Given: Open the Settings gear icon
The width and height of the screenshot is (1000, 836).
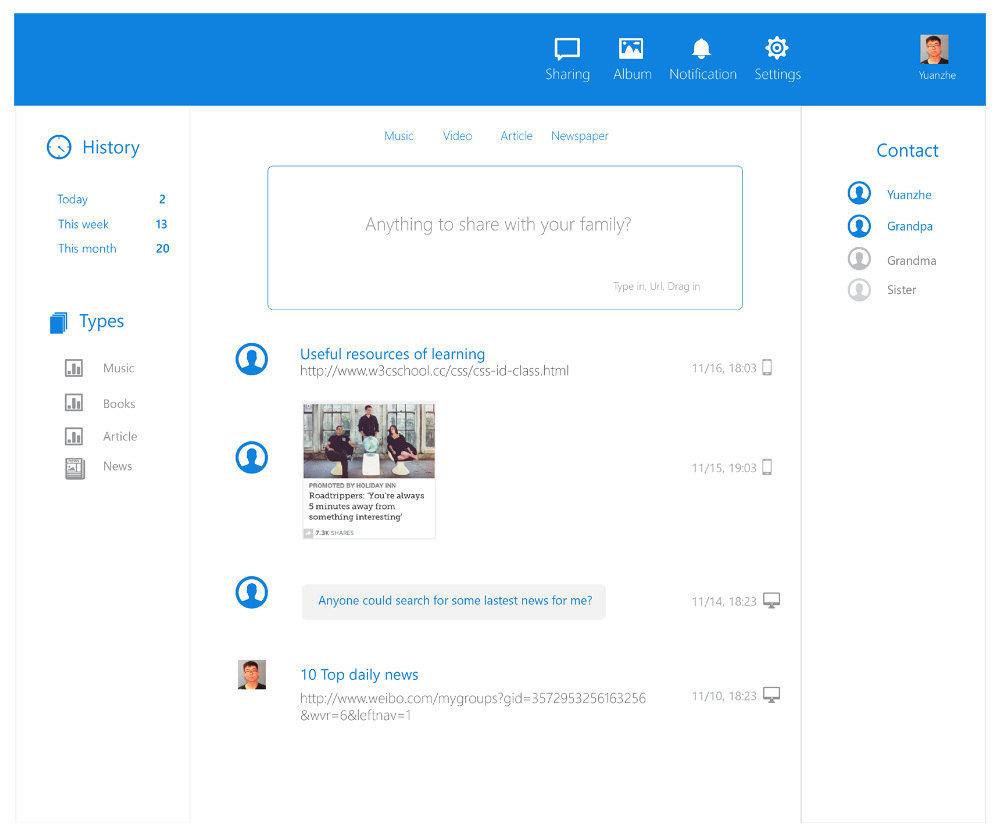Looking at the screenshot, I should coord(777,48).
